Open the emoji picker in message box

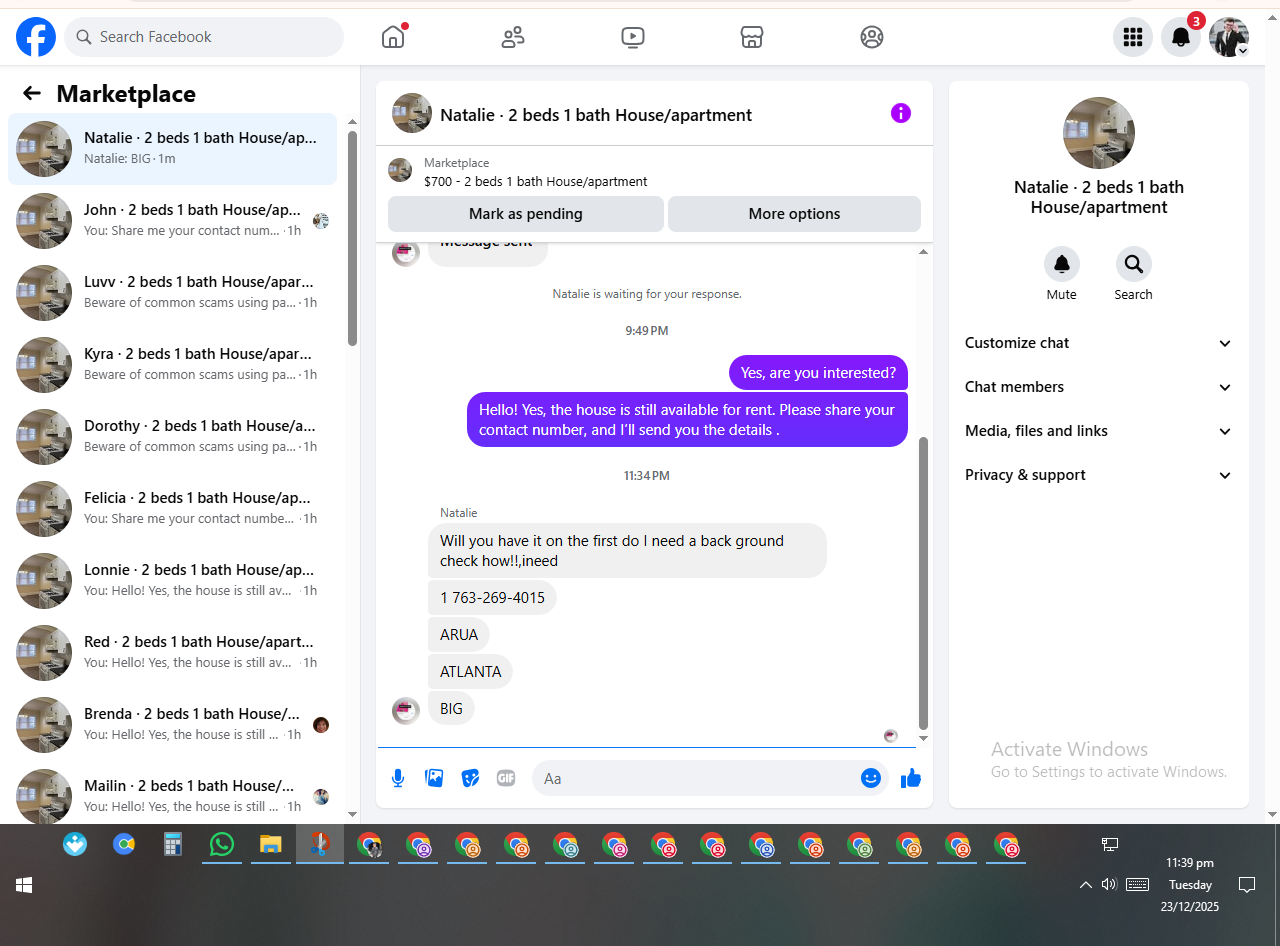click(x=871, y=778)
